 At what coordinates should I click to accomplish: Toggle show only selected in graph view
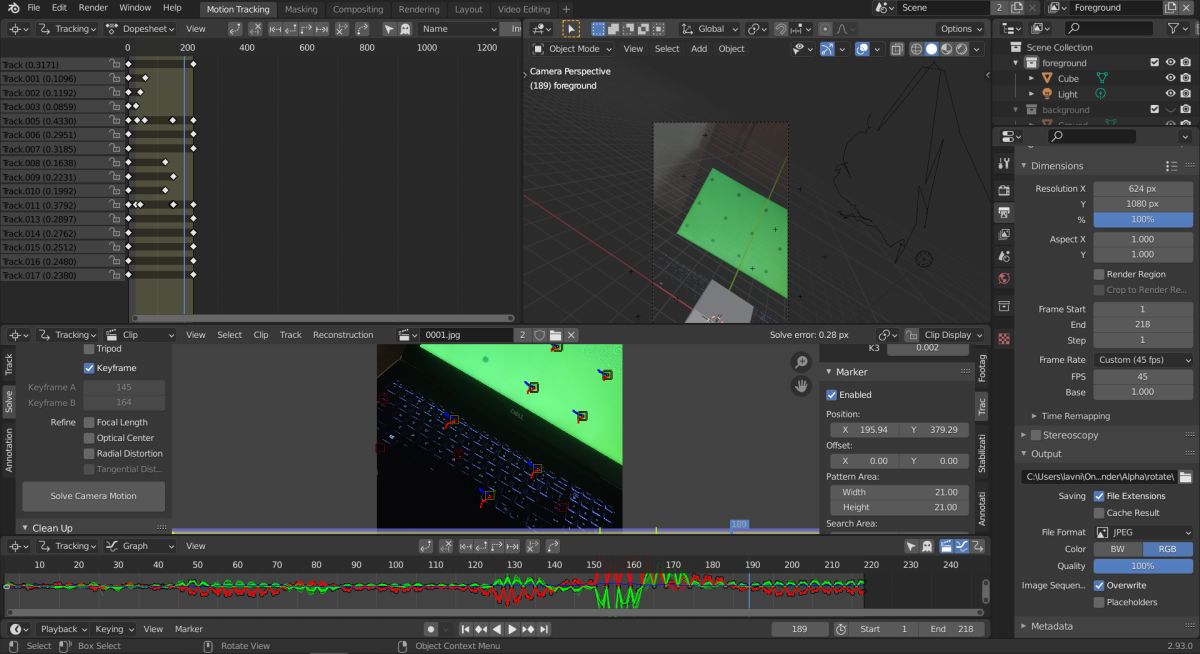(911, 546)
